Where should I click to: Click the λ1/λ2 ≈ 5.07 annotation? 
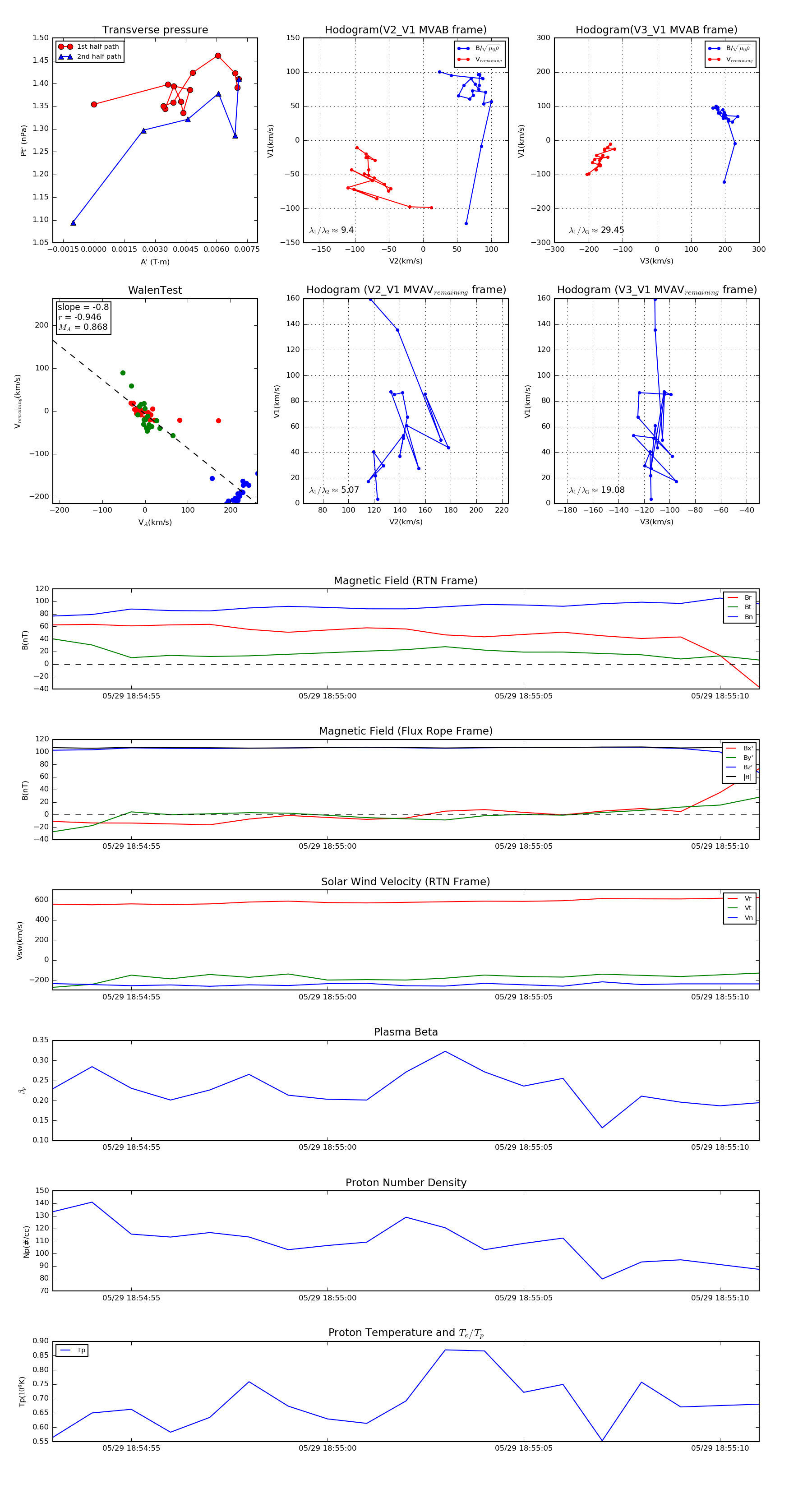tap(334, 490)
